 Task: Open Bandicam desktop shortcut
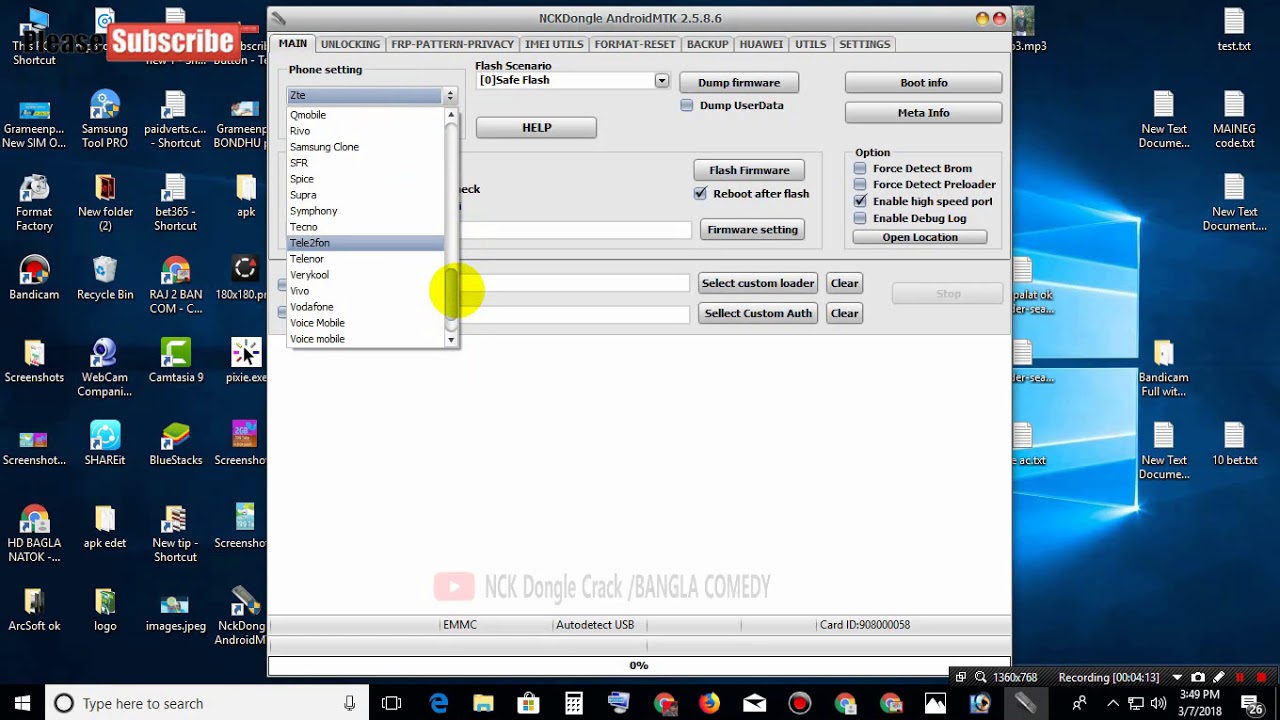[34, 278]
